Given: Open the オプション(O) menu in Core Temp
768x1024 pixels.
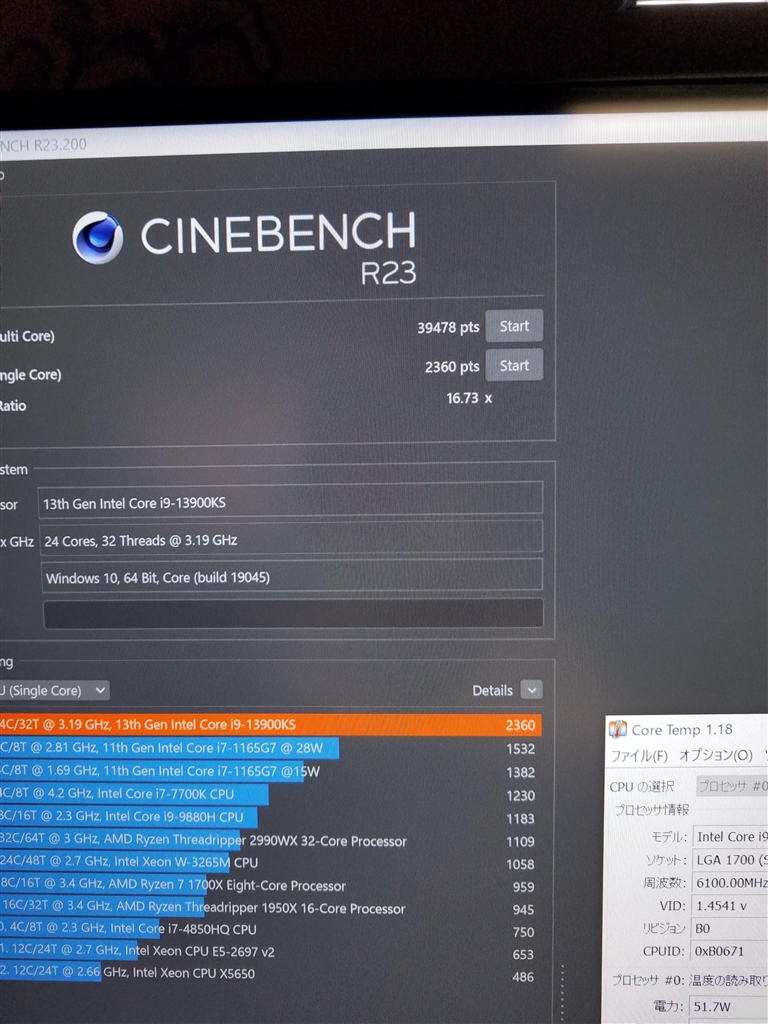Looking at the screenshot, I should [x=716, y=755].
